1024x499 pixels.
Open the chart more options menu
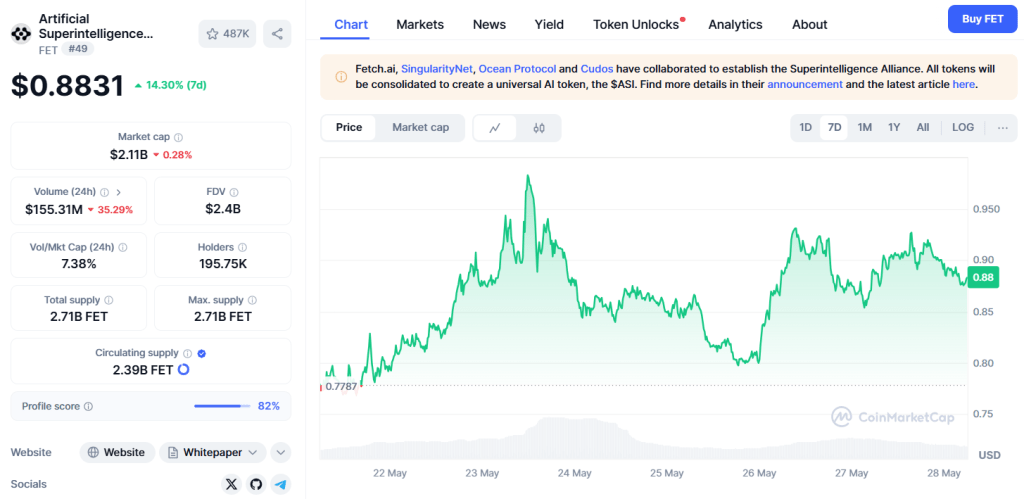pos(1002,128)
